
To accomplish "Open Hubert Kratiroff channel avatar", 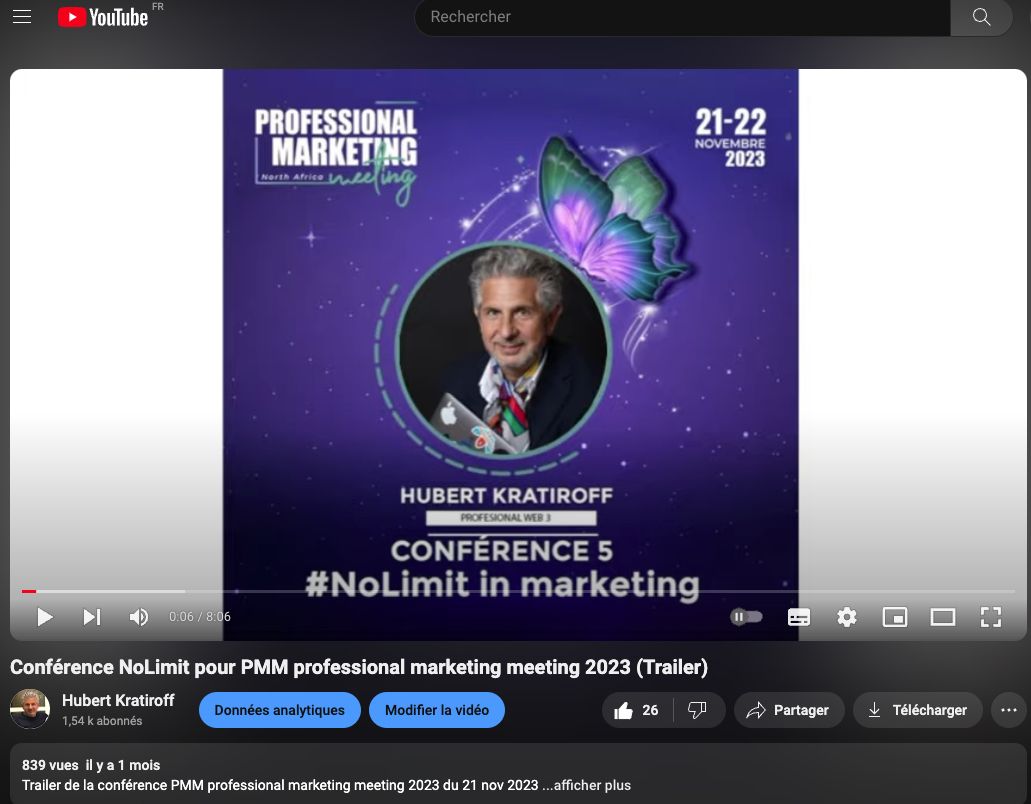I will click(x=30, y=709).
